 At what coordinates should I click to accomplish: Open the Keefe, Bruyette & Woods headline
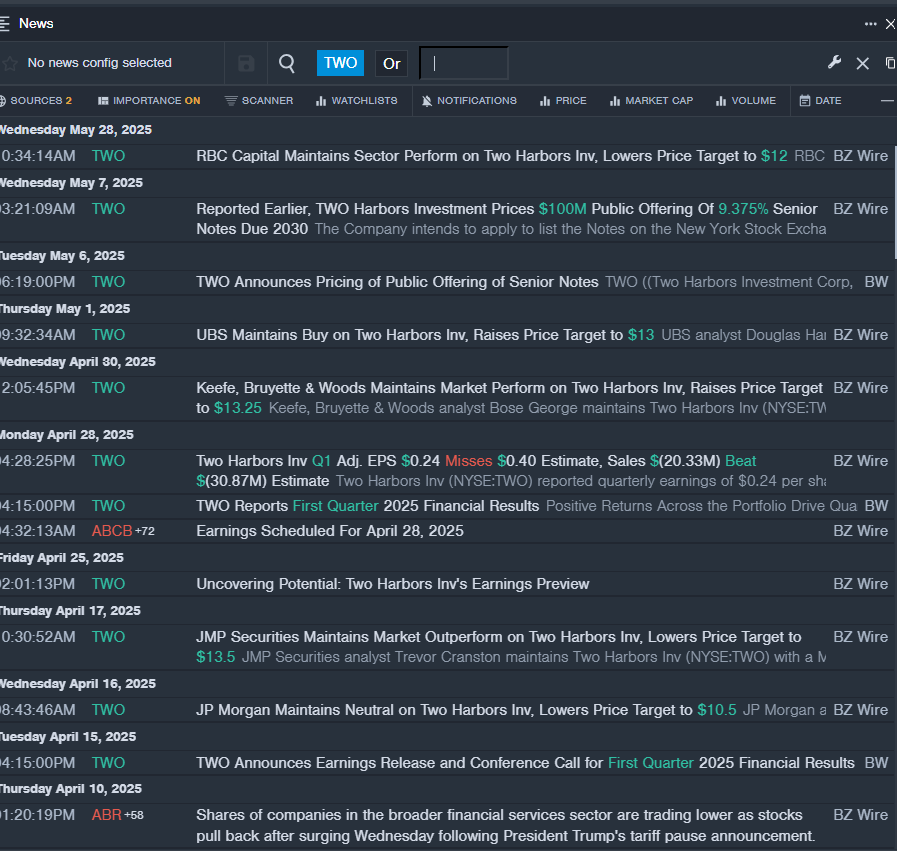point(509,397)
